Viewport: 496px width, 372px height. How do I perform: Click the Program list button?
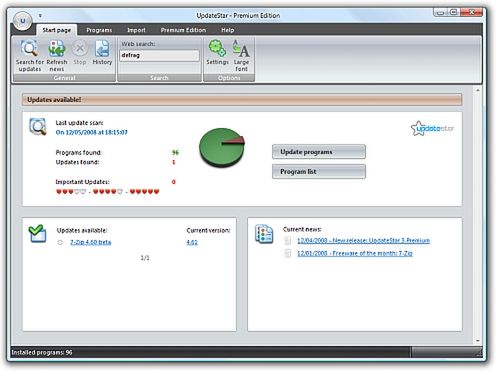click(319, 172)
